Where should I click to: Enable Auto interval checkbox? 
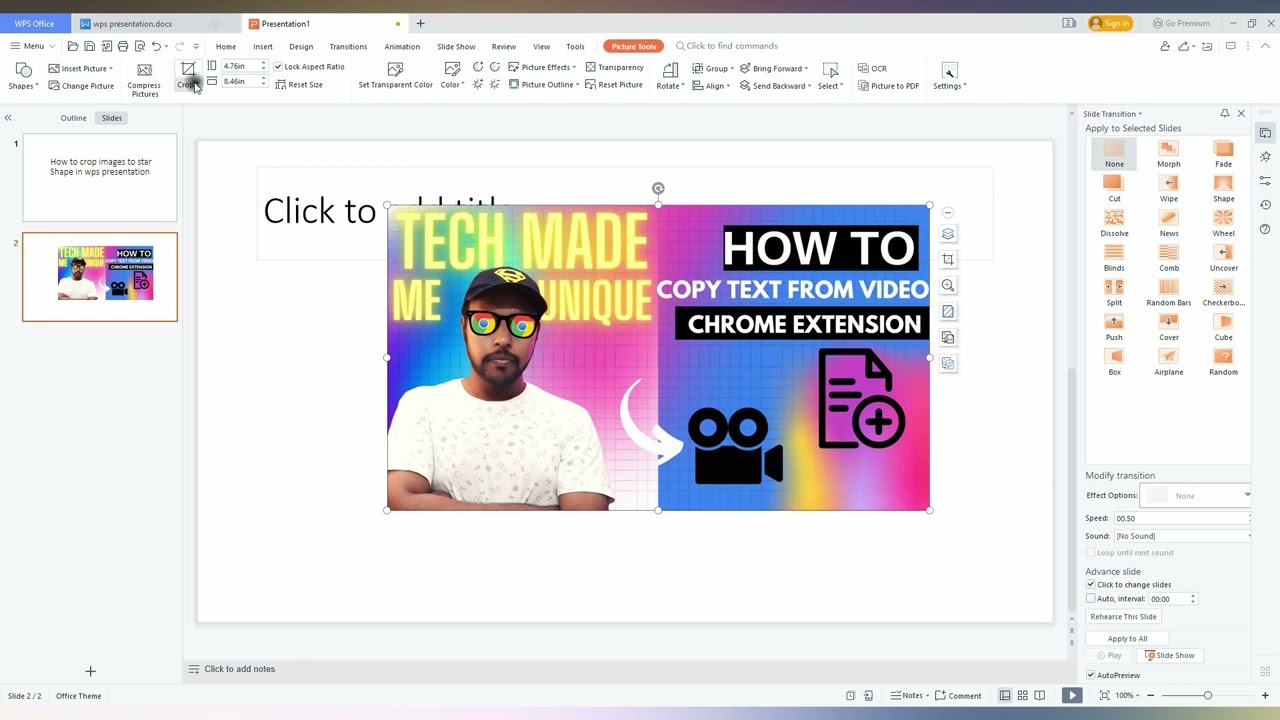[1091, 598]
